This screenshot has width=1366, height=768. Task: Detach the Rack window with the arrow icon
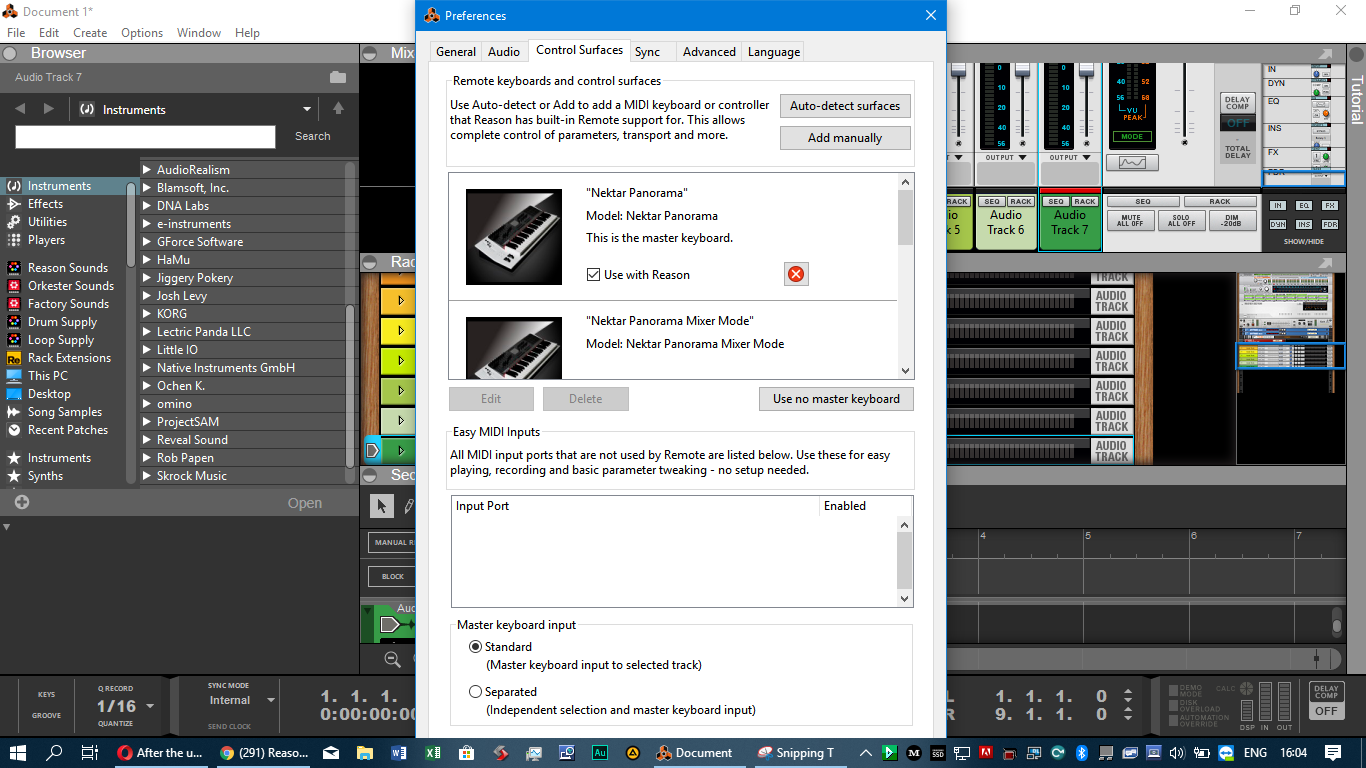(1325, 263)
